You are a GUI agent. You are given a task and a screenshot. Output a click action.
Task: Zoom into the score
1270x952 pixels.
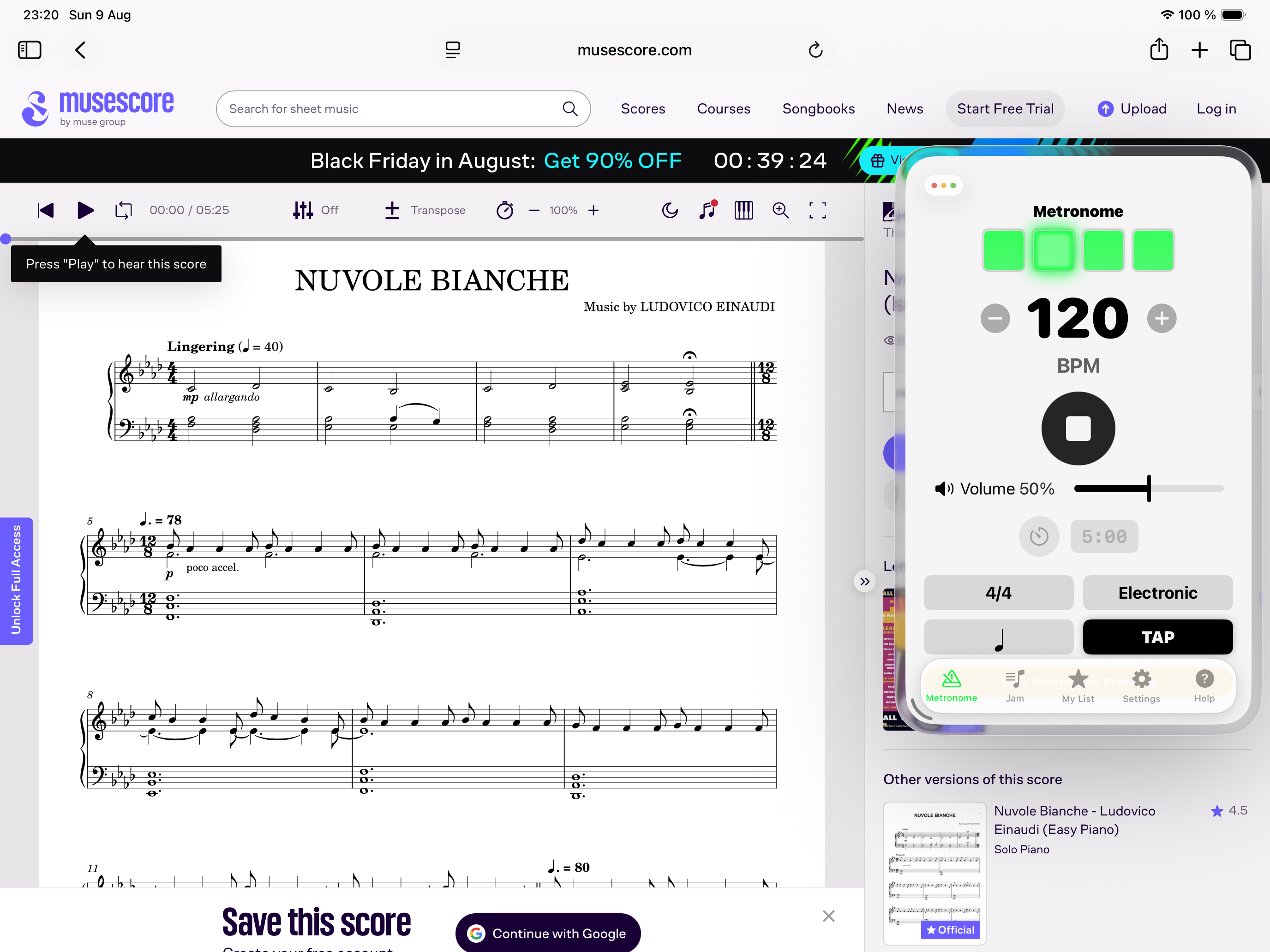(x=780, y=210)
